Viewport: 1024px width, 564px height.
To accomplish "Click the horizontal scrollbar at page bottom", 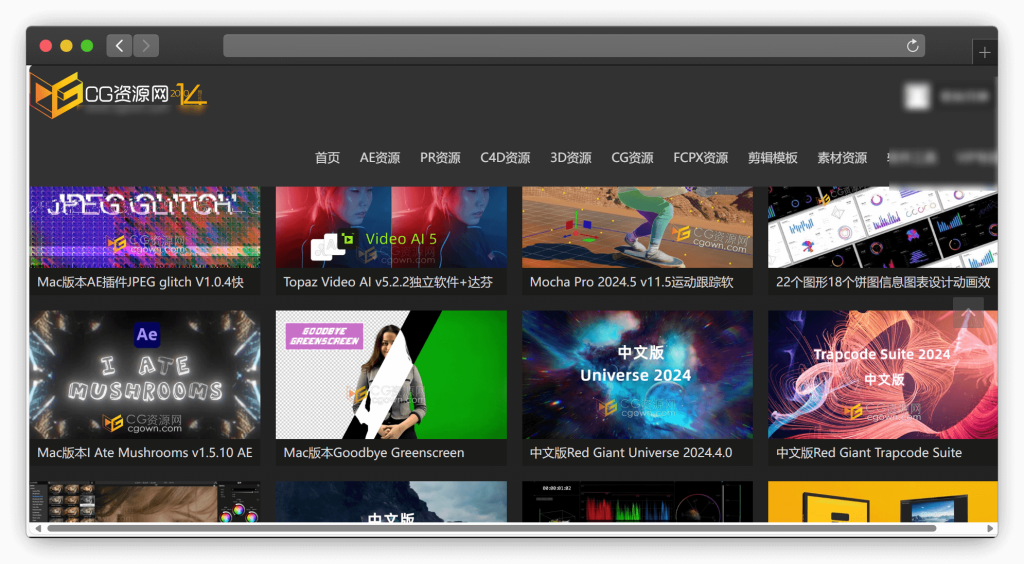I will [x=490, y=528].
